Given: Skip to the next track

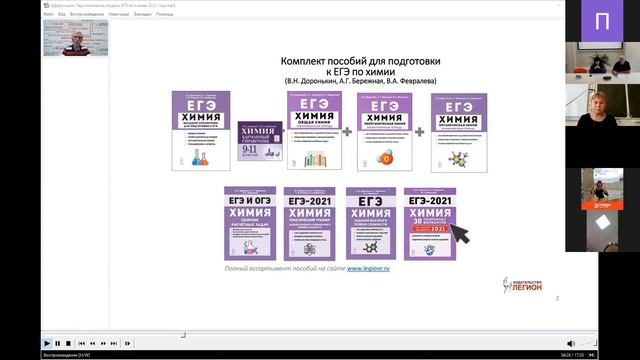Looking at the screenshot, I should coord(114,343).
